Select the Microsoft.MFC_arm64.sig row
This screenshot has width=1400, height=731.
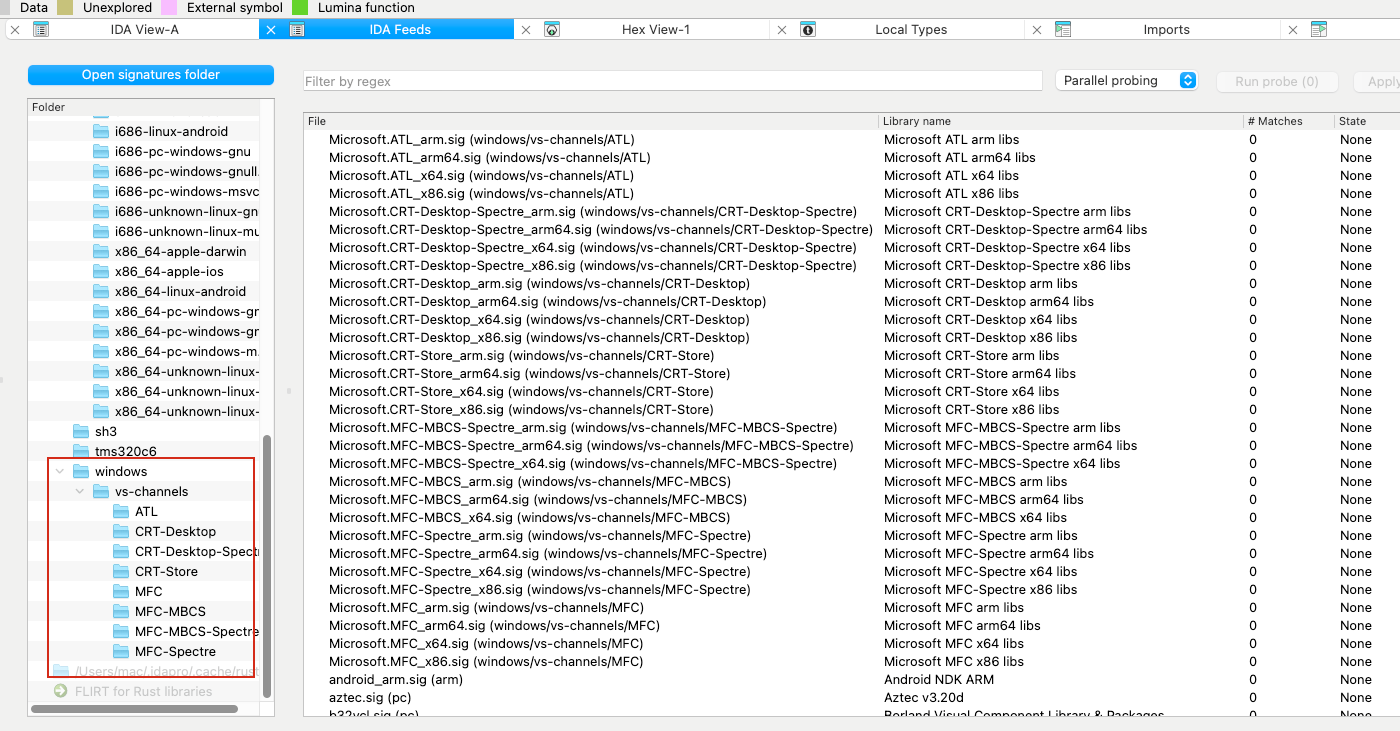click(x=852, y=626)
